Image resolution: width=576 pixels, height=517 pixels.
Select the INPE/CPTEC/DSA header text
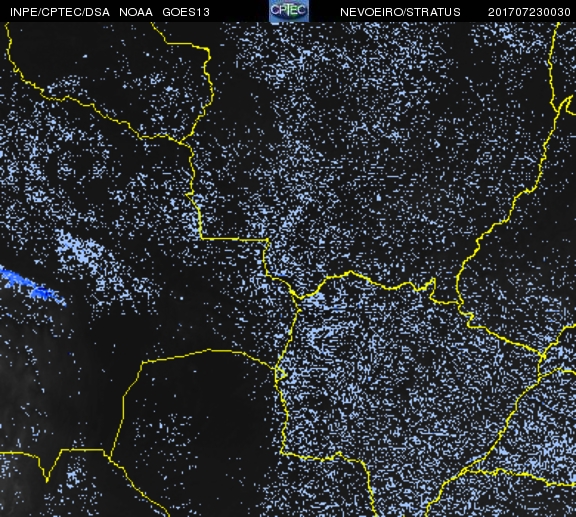pyautogui.click(x=60, y=12)
